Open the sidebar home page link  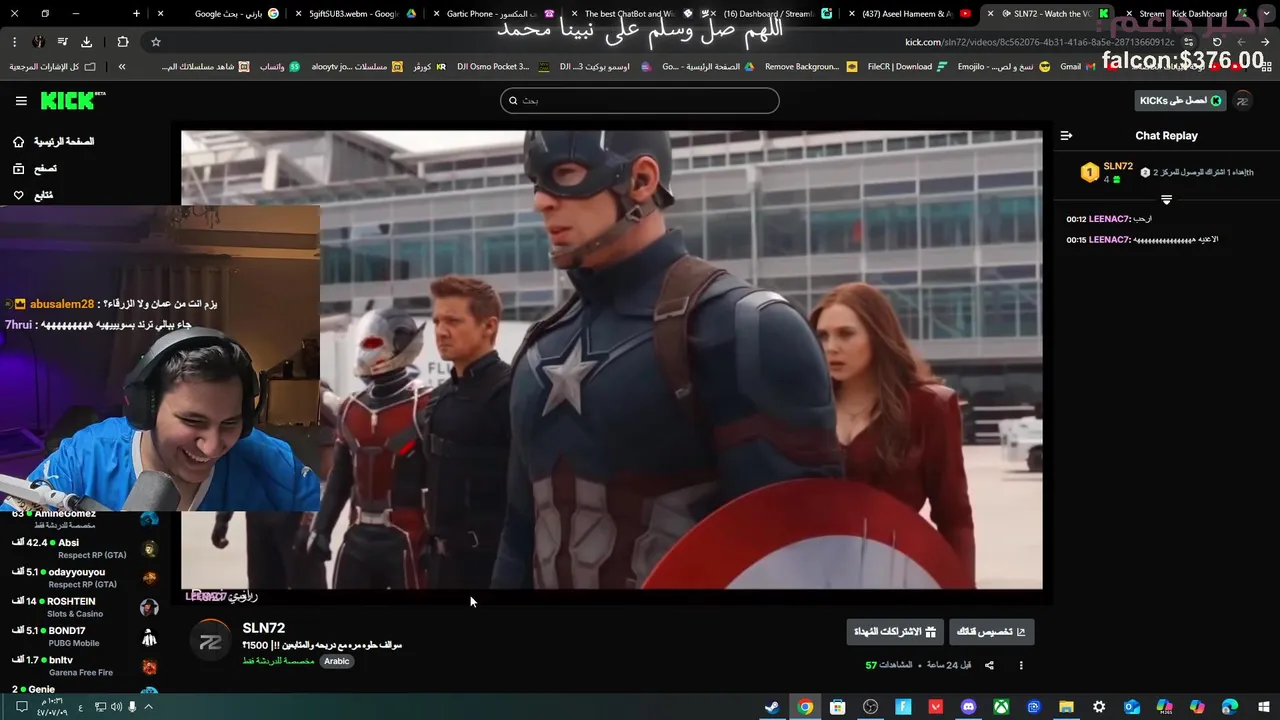[54, 142]
